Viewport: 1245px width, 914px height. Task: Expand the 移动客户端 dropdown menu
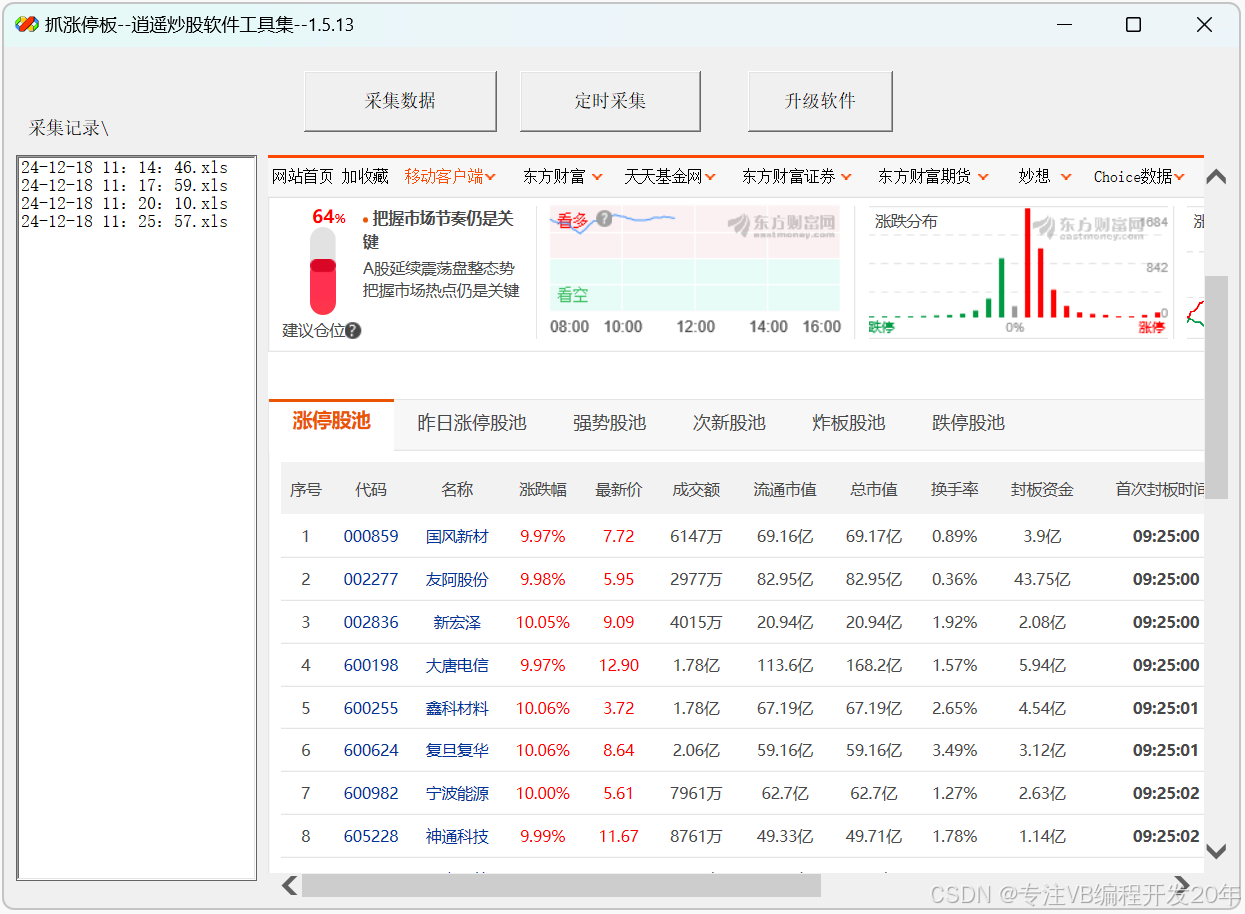pos(450,176)
